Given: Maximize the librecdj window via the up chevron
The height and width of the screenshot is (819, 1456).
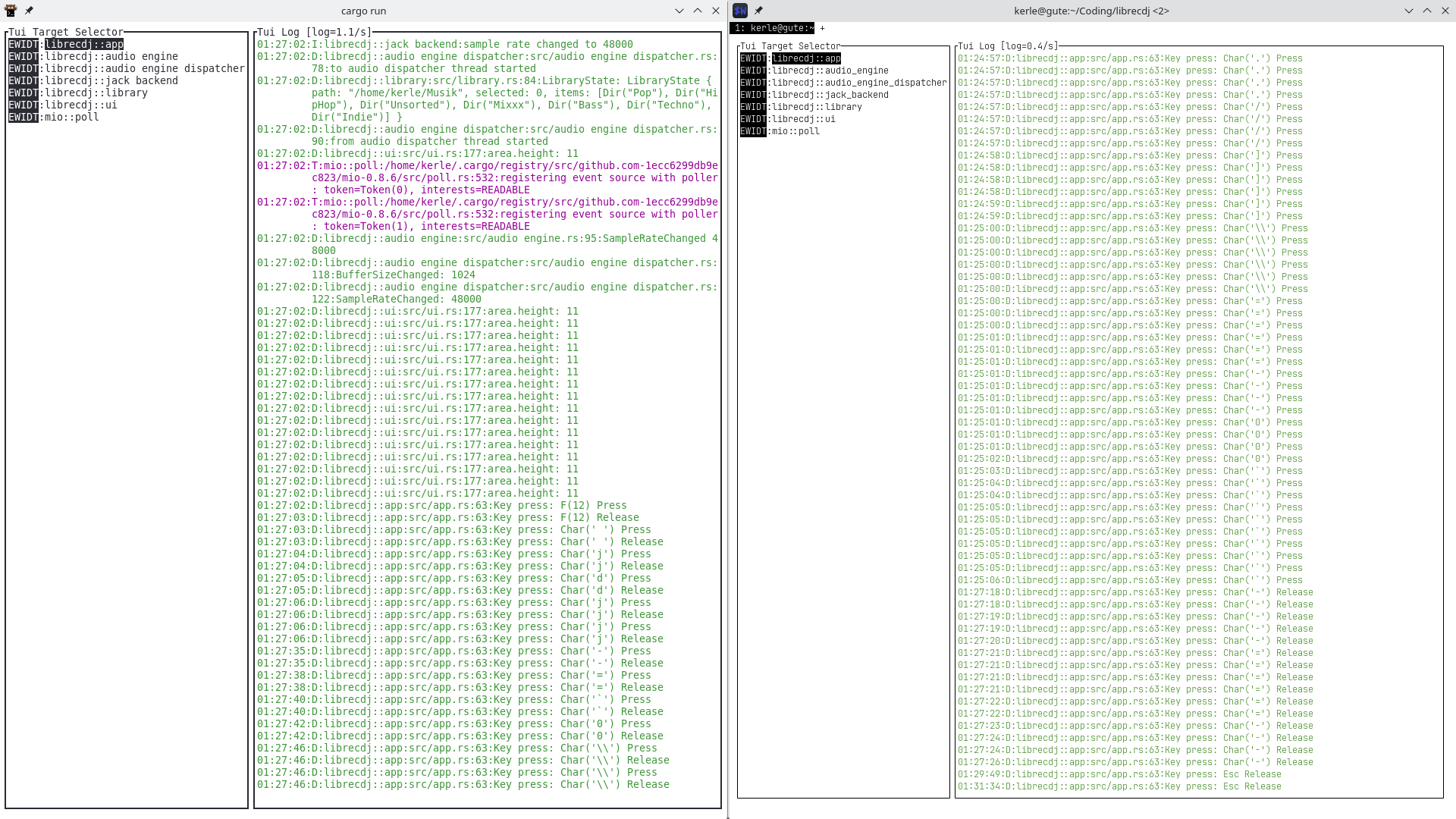Looking at the screenshot, I should point(1428,11).
